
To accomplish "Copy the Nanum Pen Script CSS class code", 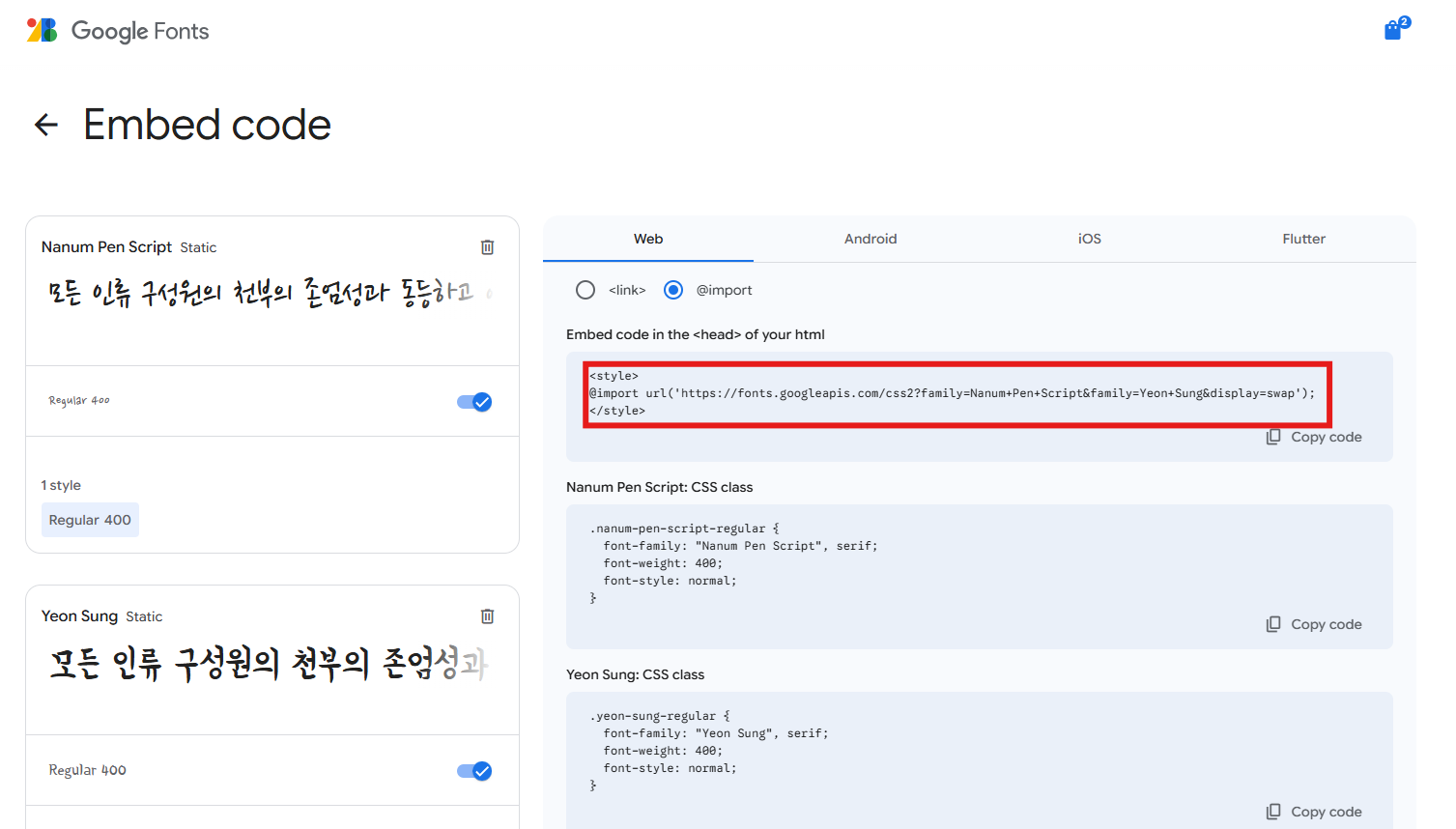I will 1314,624.
